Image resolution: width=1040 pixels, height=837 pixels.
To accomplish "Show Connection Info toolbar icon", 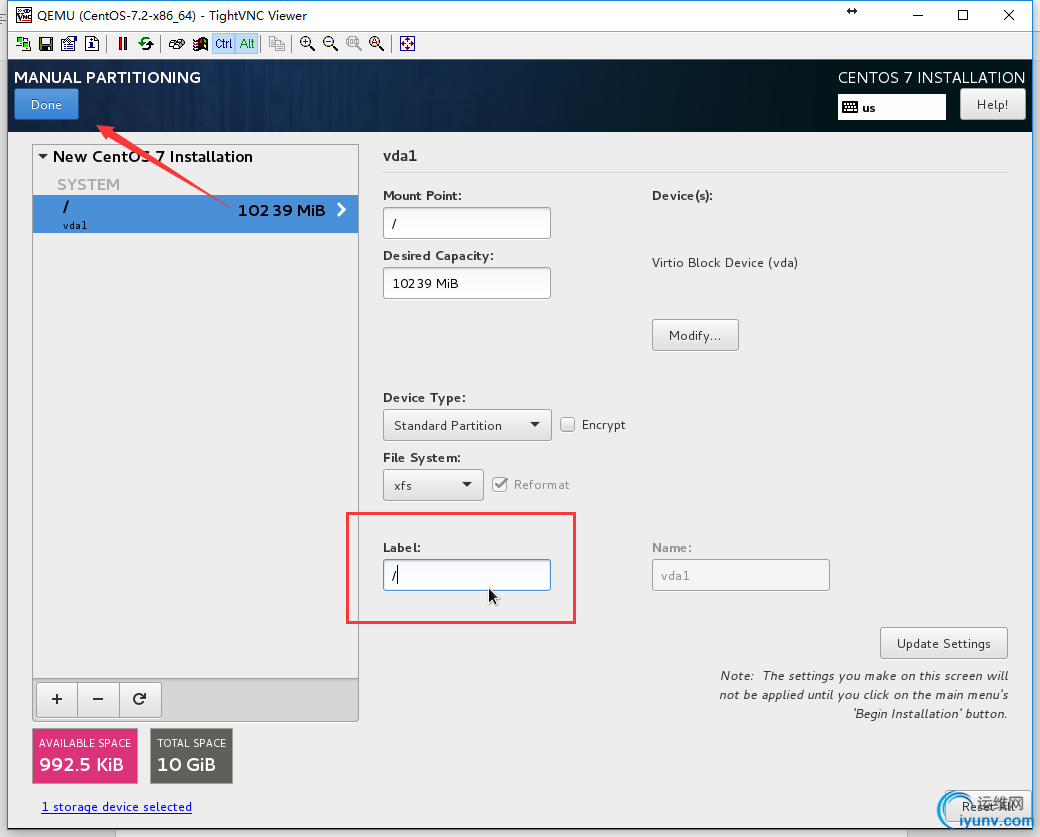I will 92,44.
